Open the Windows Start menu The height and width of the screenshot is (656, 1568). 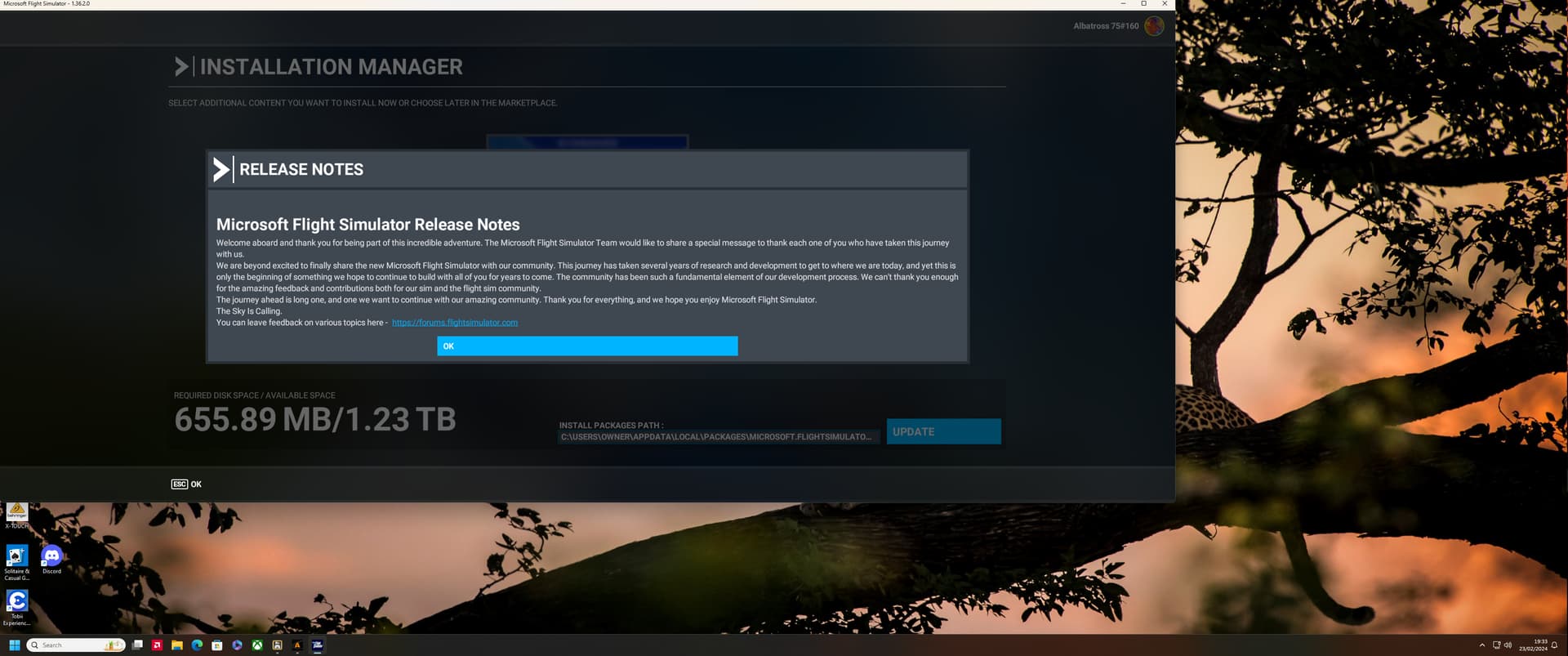point(15,645)
